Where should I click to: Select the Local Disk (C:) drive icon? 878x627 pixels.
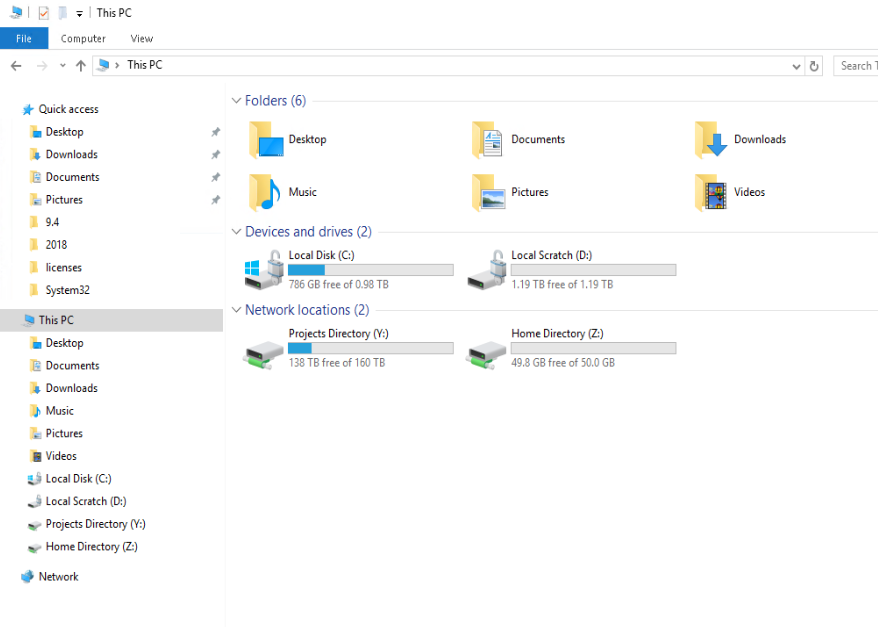264,270
